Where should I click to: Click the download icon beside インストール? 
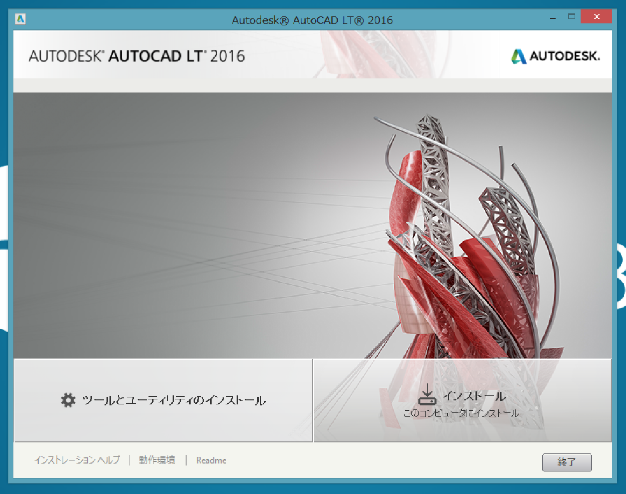tap(427, 394)
